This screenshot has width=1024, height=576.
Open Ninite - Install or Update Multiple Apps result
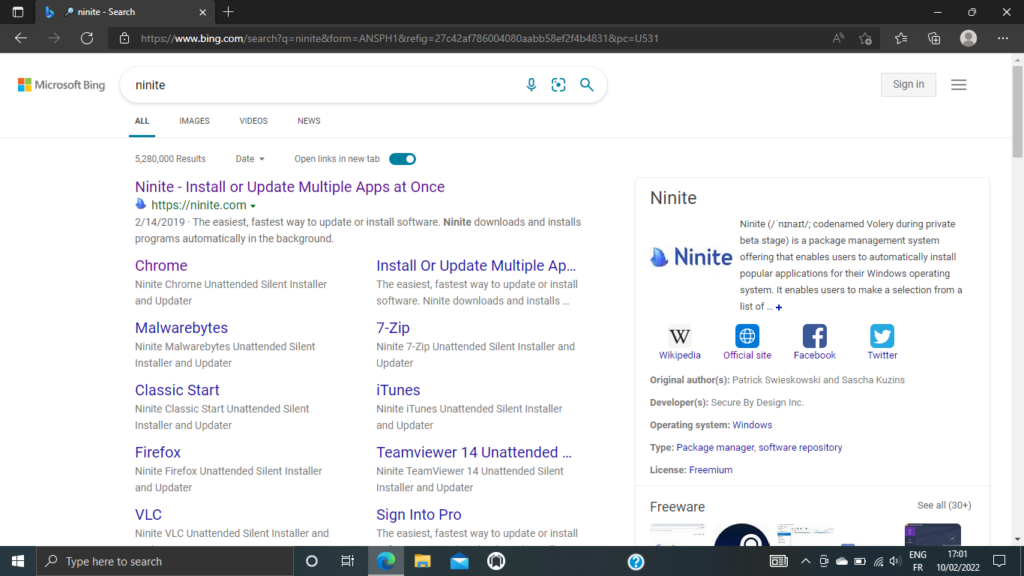point(289,187)
